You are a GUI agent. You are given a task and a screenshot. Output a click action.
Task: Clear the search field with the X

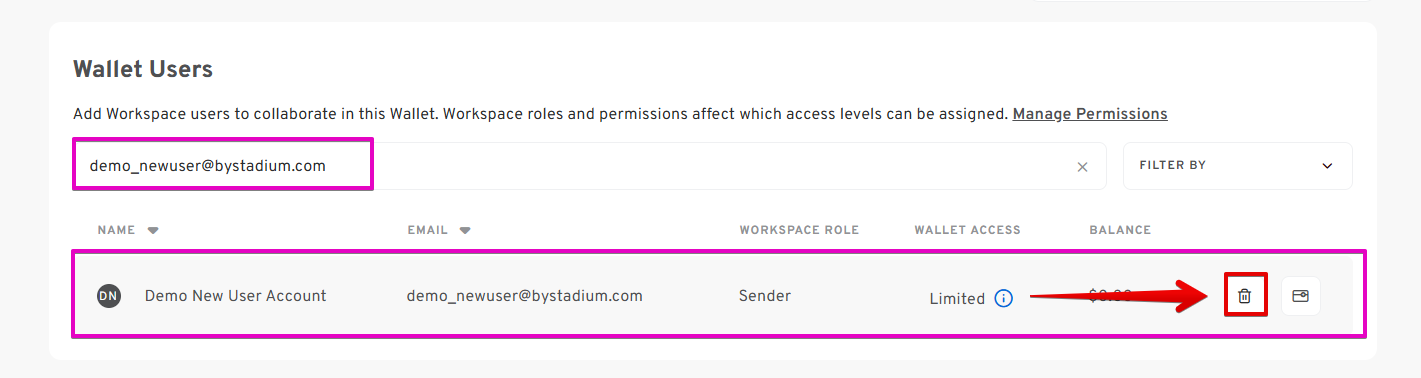click(1082, 167)
